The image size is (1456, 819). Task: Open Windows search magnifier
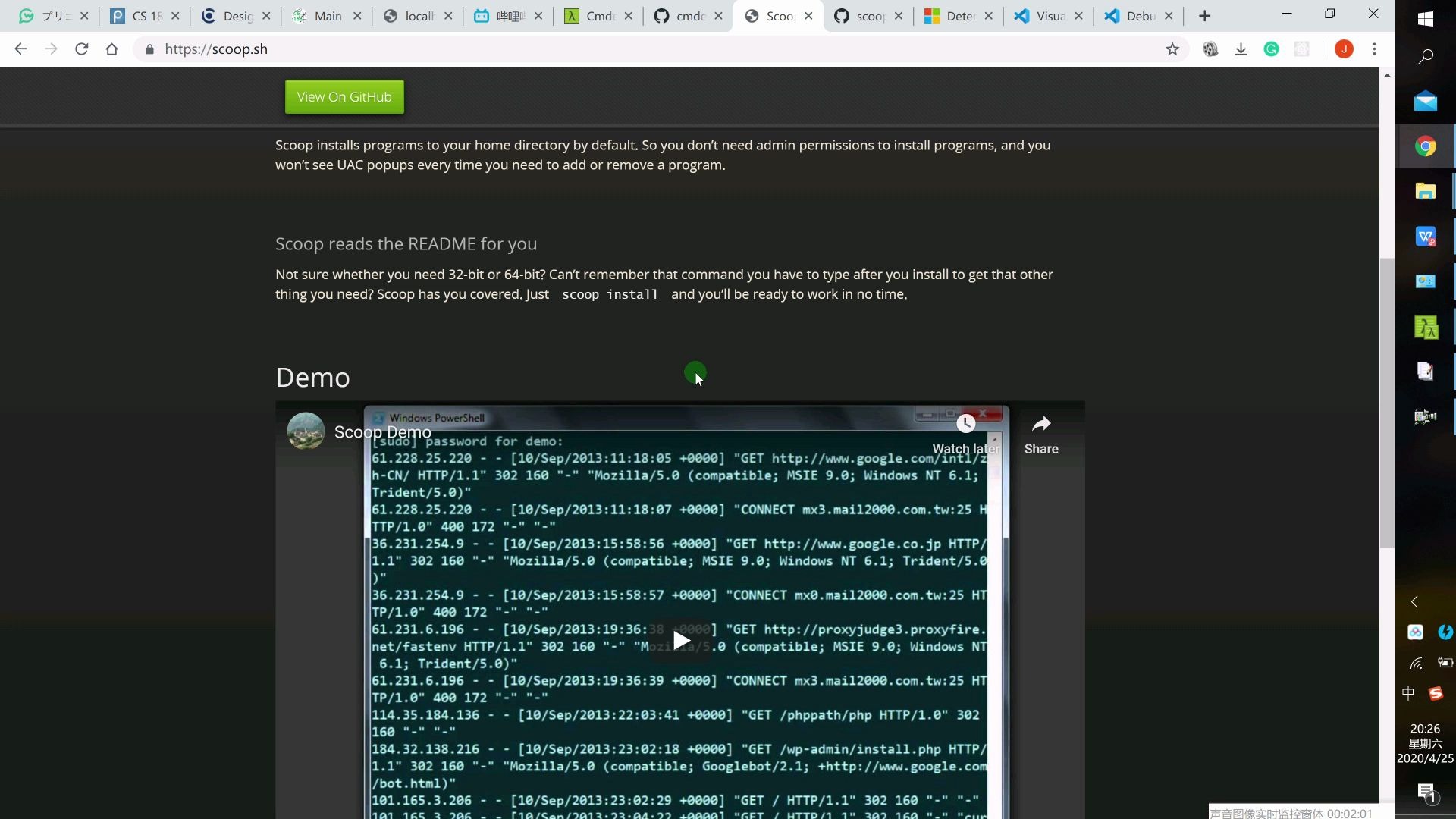point(1426,56)
